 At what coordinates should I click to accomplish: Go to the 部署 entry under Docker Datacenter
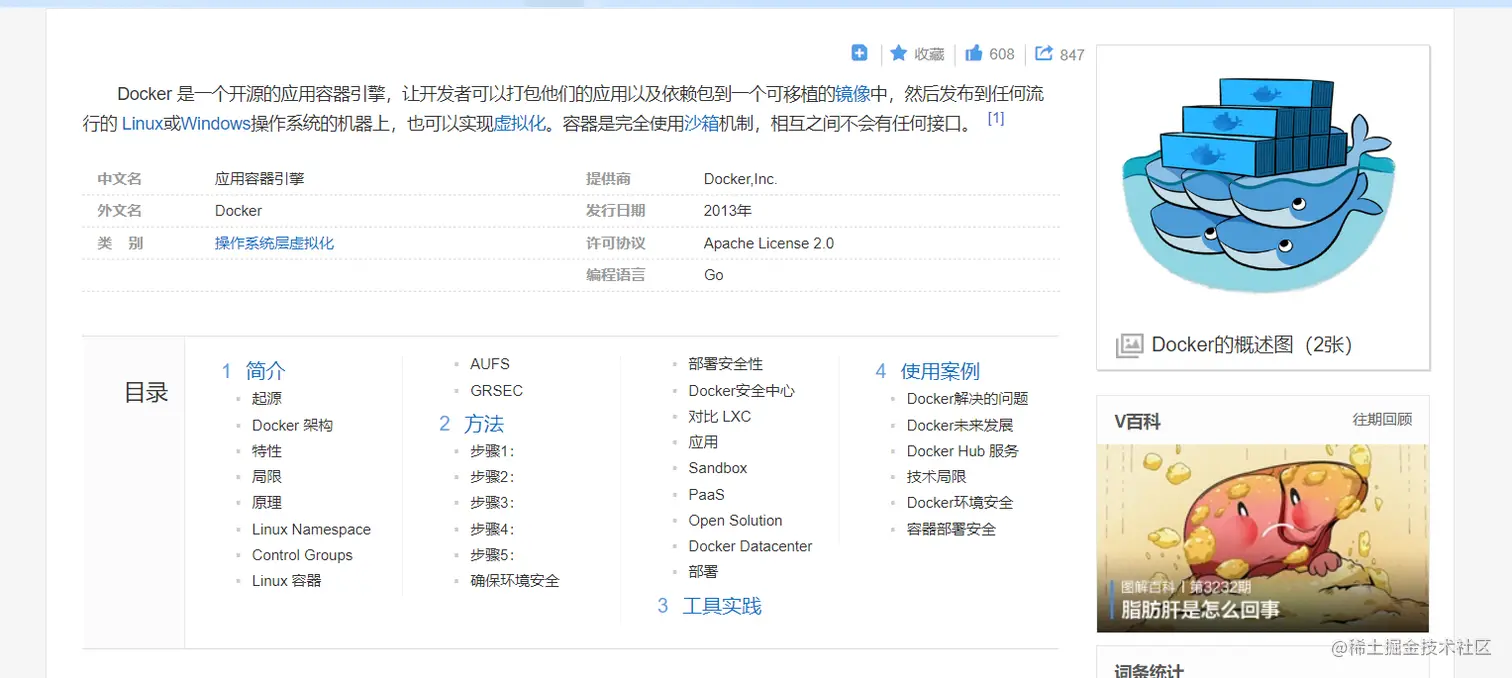pos(703,572)
